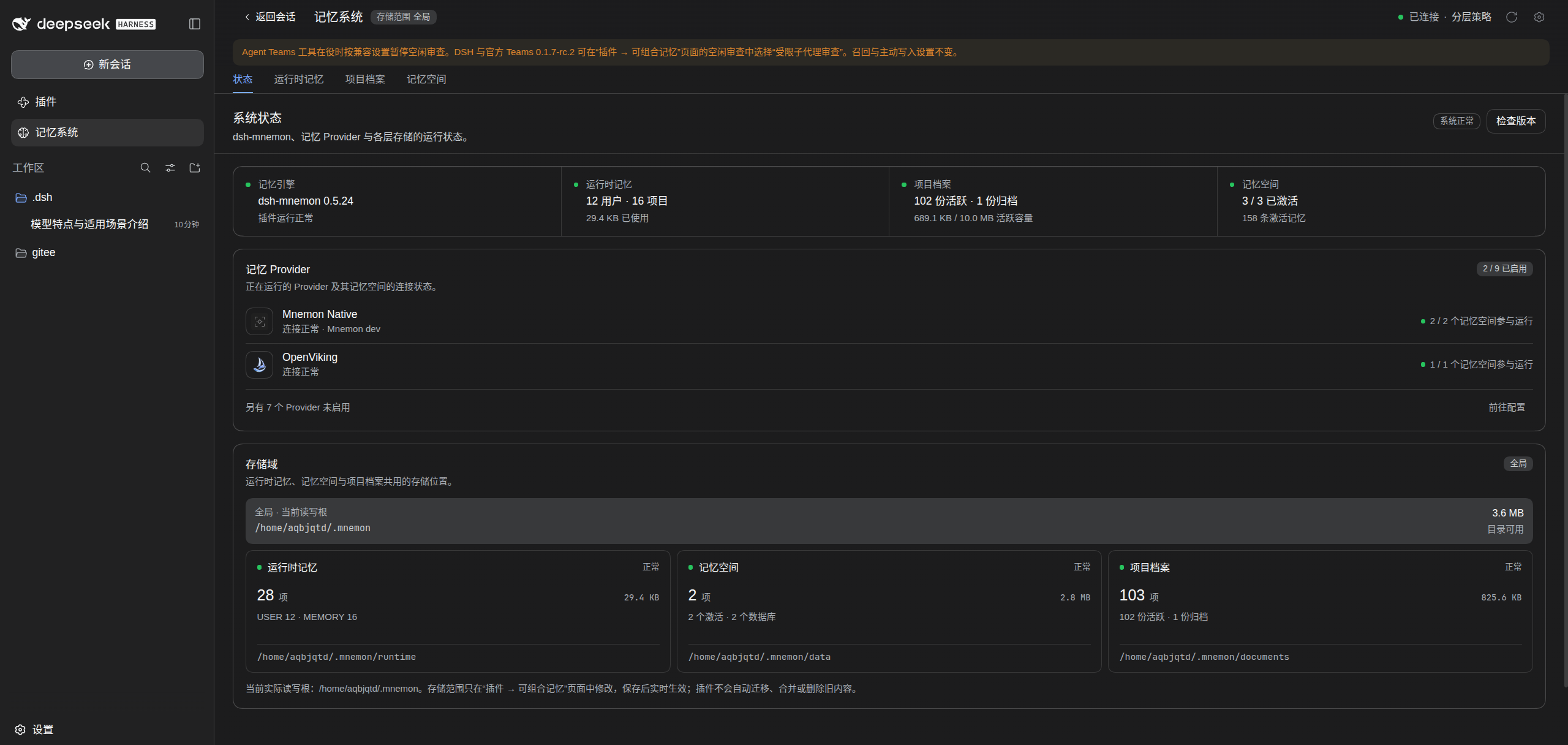Image resolution: width=1568 pixels, height=745 pixels.
Task: Click 已连接 · 分层策略 status indicator
Action: [1445, 17]
